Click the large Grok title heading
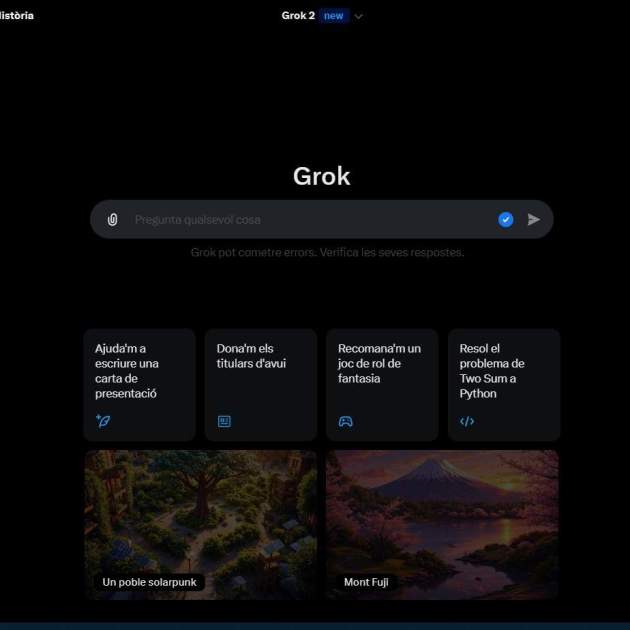Screen dimensions: 630x630 (x=321, y=176)
